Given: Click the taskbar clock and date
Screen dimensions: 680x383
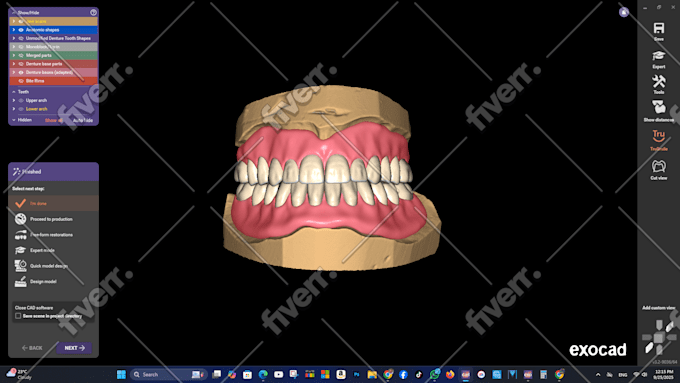Looking at the screenshot, I should pyautogui.click(x=664, y=374).
